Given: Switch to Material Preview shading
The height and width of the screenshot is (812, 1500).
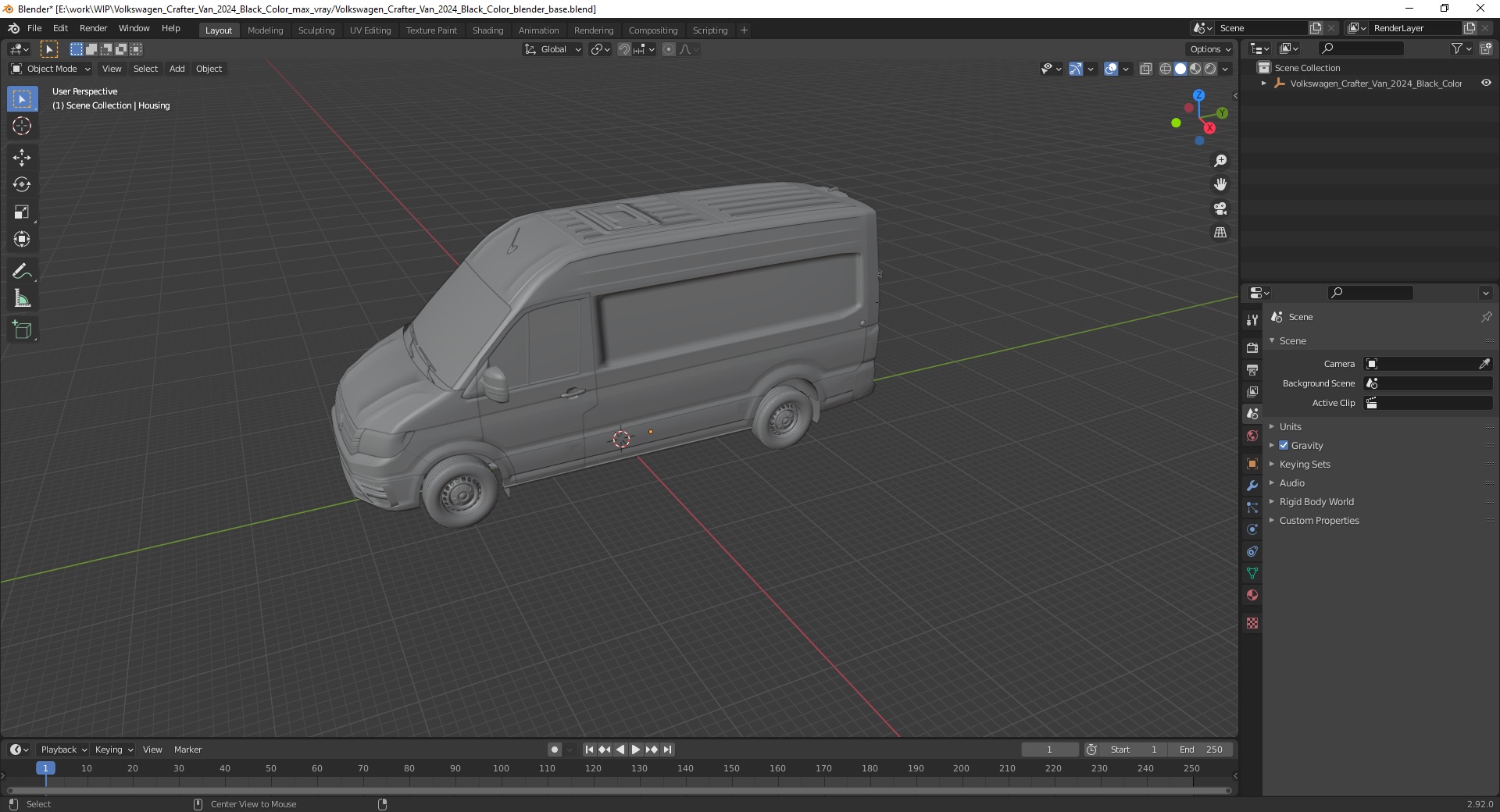Looking at the screenshot, I should [1195, 69].
